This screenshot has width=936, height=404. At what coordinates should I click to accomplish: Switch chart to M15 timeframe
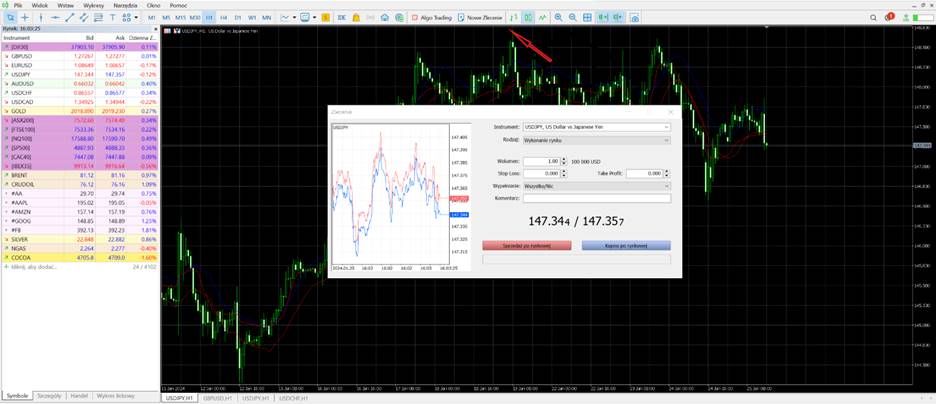(x=180, y=17)
